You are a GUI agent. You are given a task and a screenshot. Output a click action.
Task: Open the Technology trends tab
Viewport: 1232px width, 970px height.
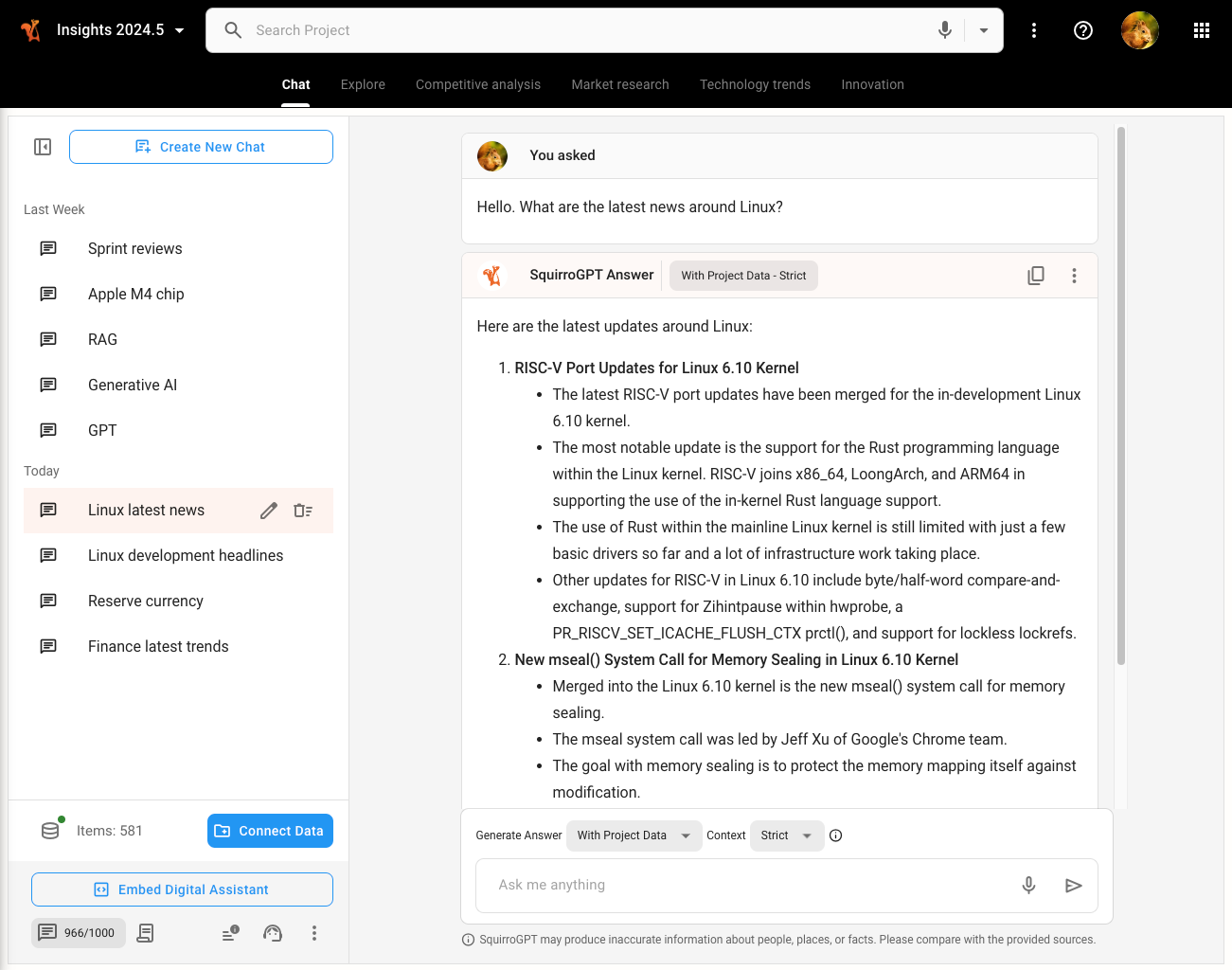[755, 84]
